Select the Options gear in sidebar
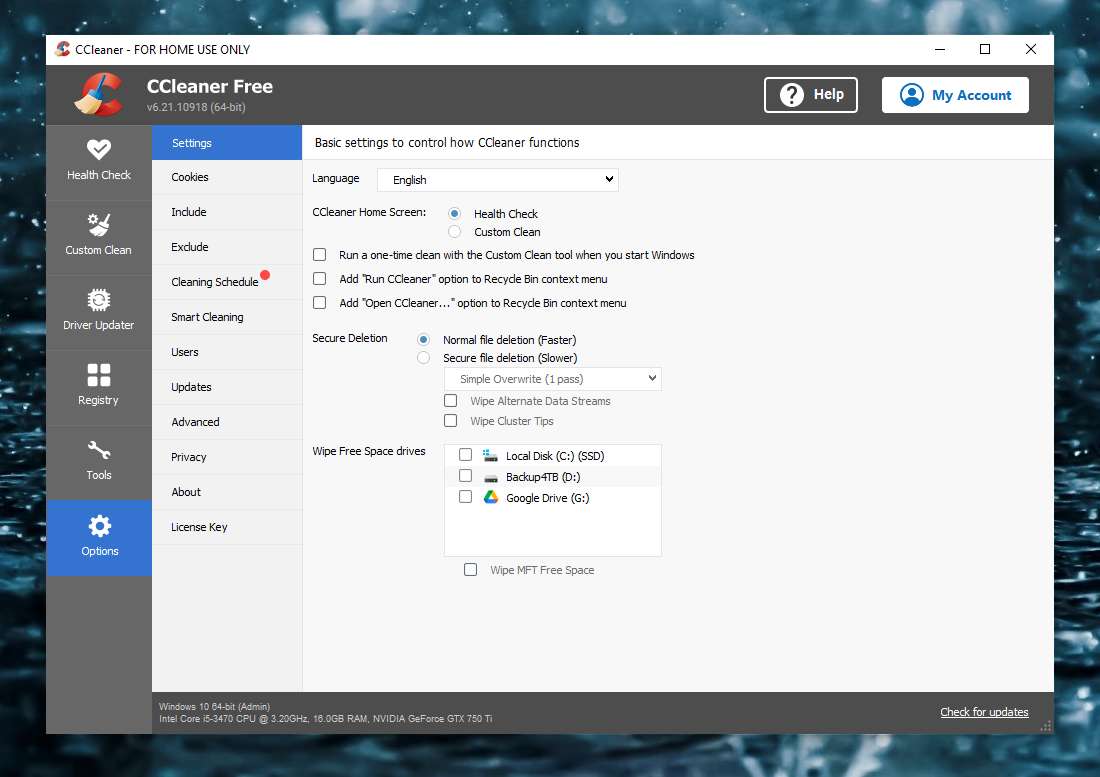Screen dimensions: 1100x777 click(x=99, y=538)
